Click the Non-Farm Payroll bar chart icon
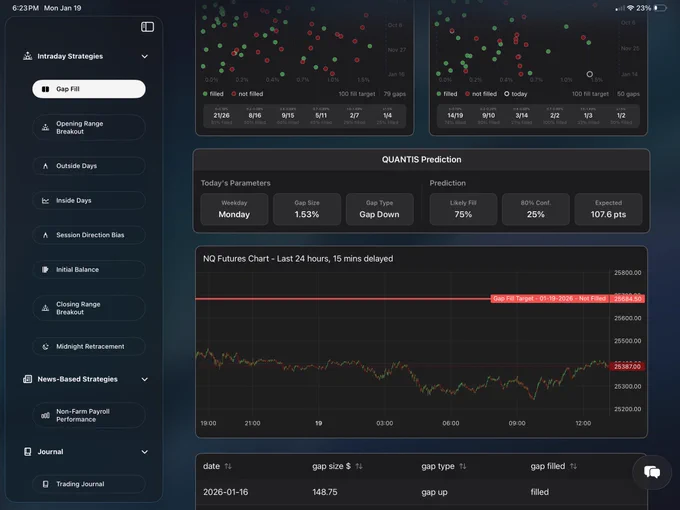680x510 pixels. click(x=45, y=415)
